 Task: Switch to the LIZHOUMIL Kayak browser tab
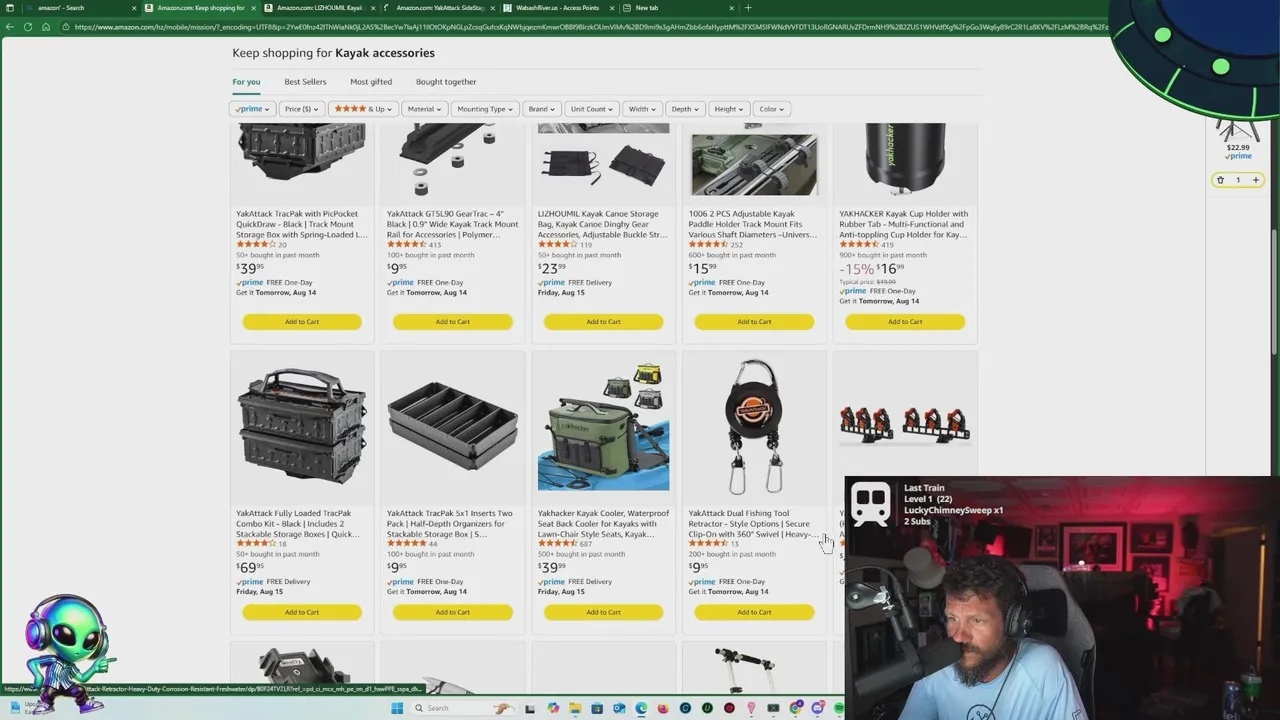(318, 8)
